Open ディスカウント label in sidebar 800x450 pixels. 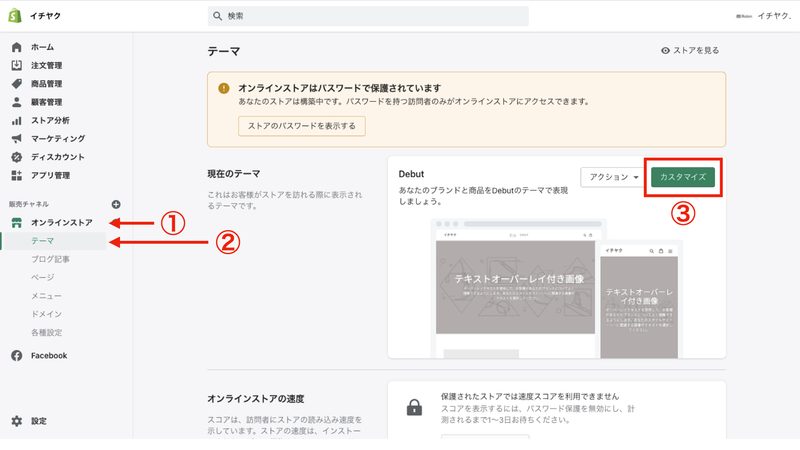58,157
